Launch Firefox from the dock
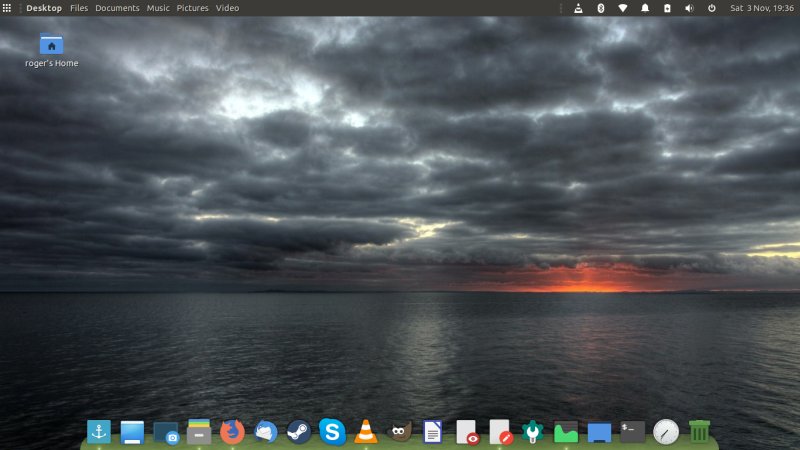800x450 pixels. click(x=232, y=432)
